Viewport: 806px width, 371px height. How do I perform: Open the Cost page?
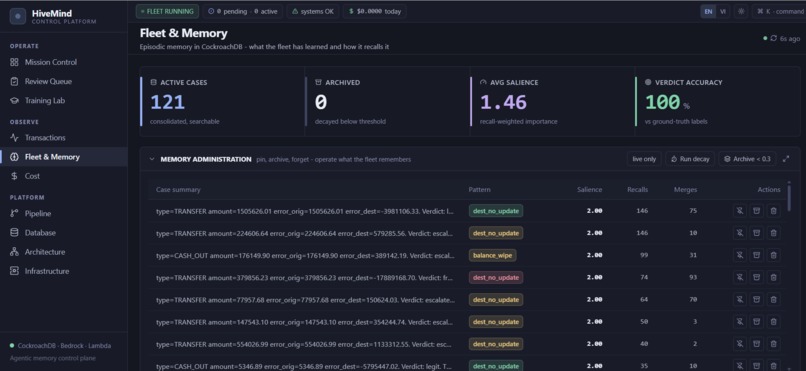64,176
